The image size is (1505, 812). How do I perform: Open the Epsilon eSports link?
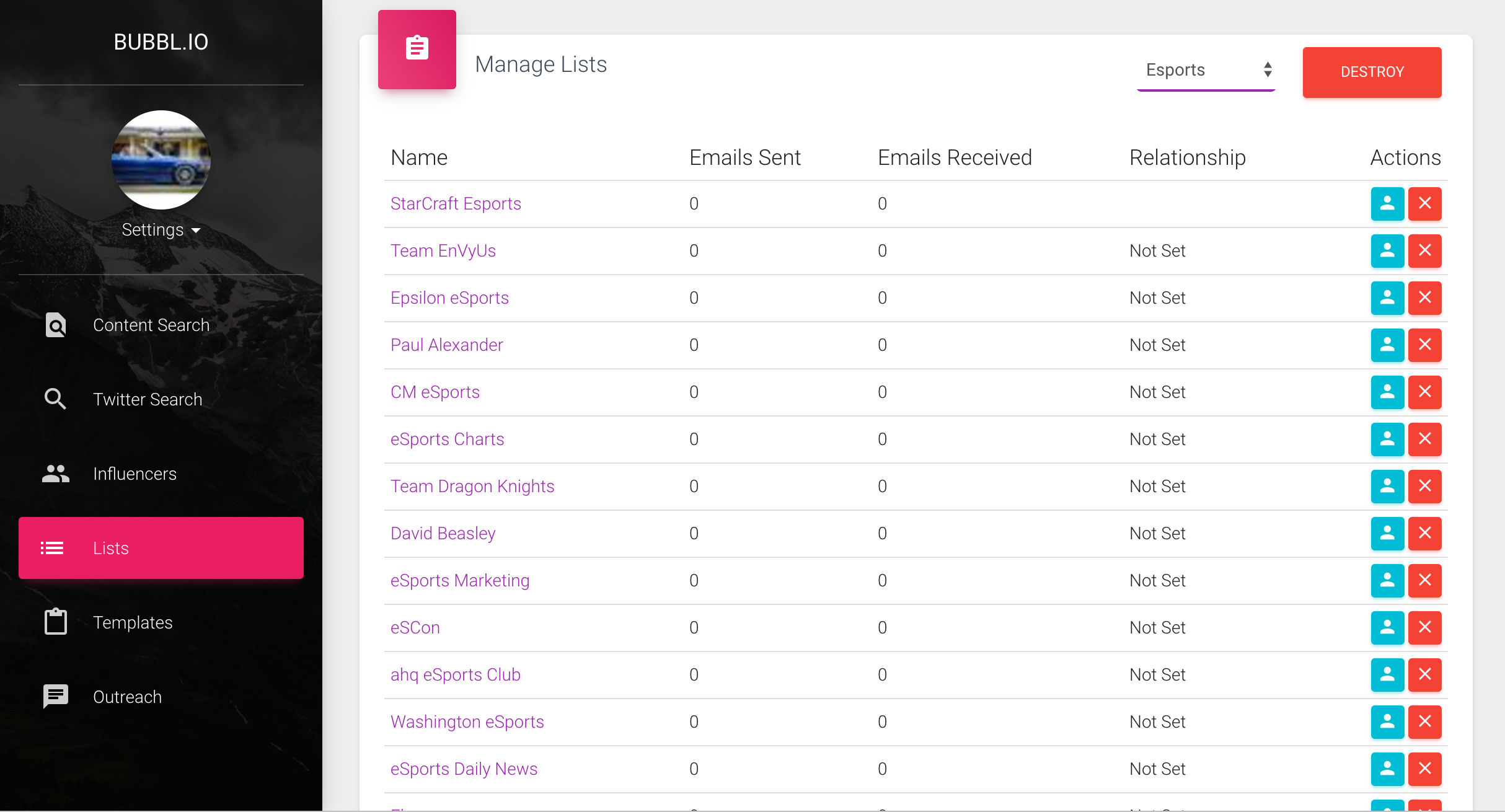(449, 298)
